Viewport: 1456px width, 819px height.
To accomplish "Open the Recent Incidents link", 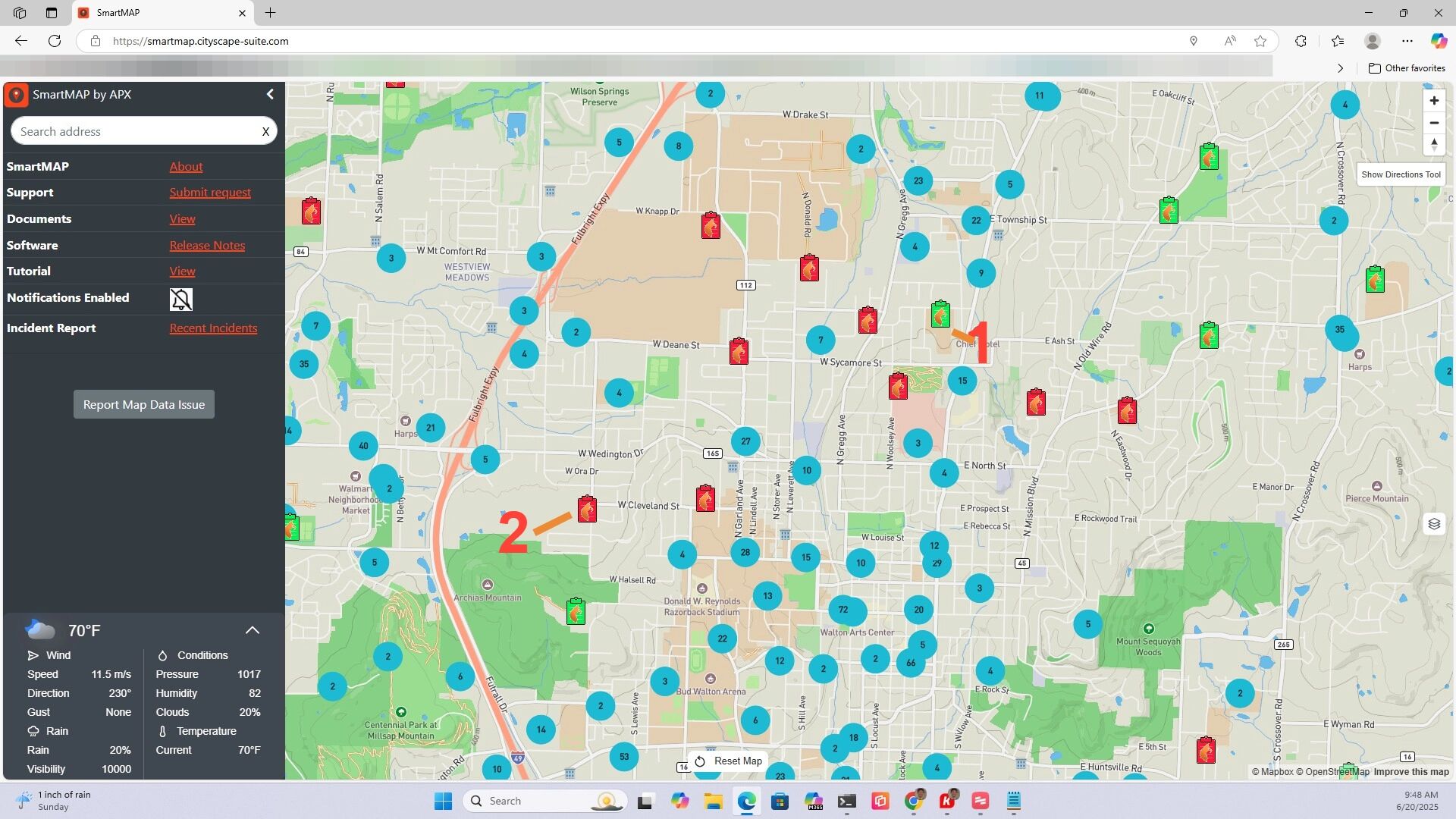I will click(213, 328).
